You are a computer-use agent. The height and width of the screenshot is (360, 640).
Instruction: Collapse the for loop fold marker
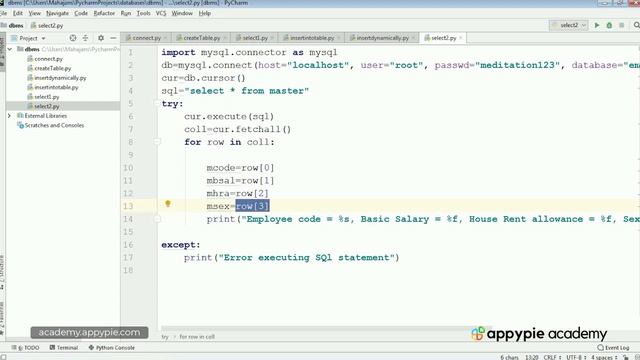point(157,142)
